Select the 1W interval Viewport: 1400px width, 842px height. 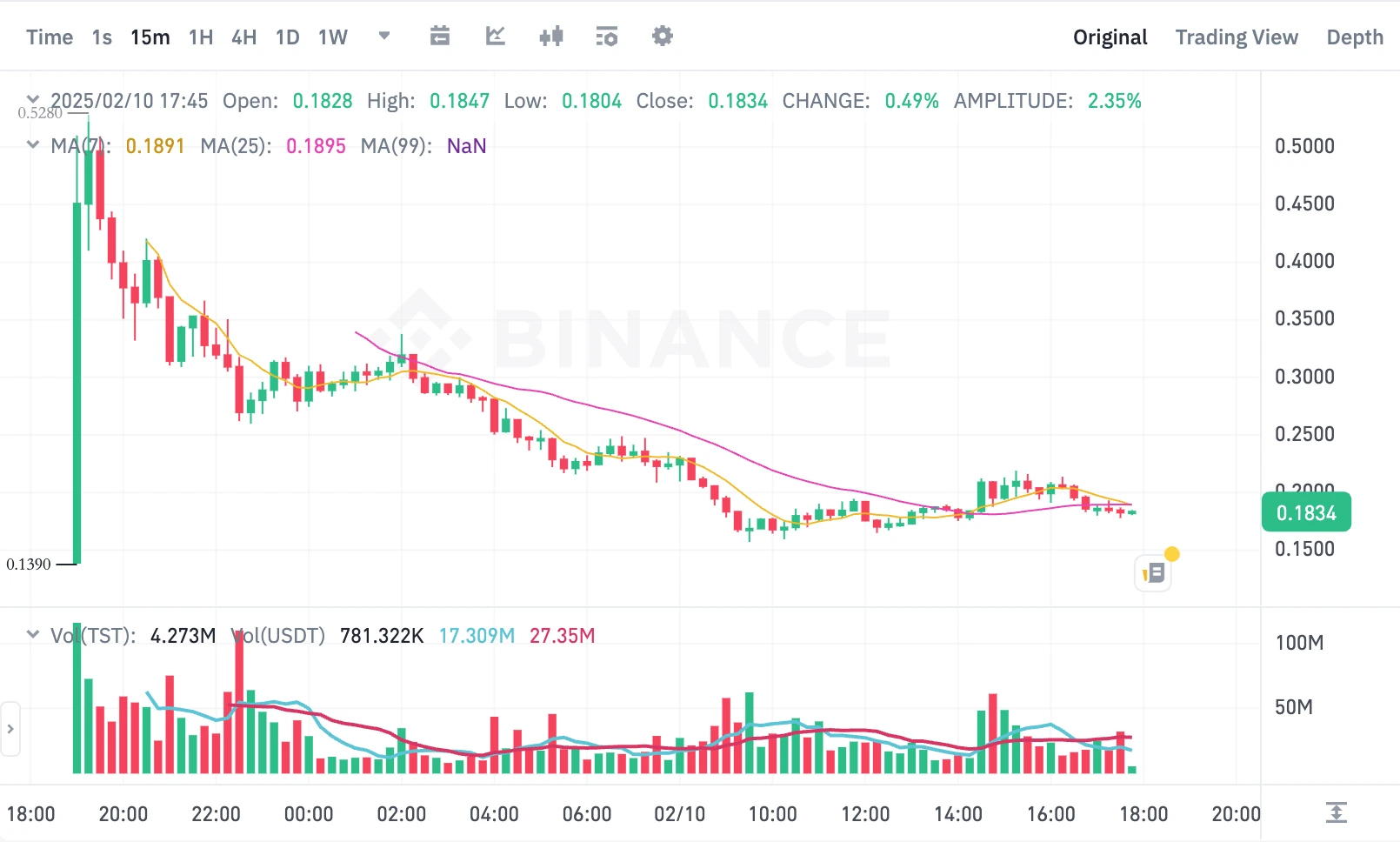click(x=333, y=37)
